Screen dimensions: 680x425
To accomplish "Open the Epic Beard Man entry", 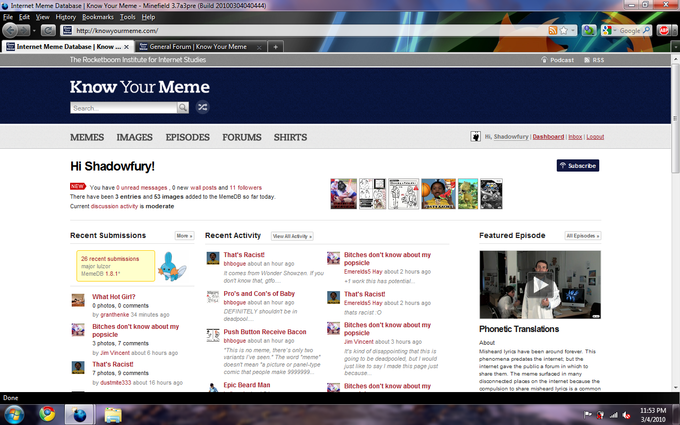I will [x=247, y=385].
